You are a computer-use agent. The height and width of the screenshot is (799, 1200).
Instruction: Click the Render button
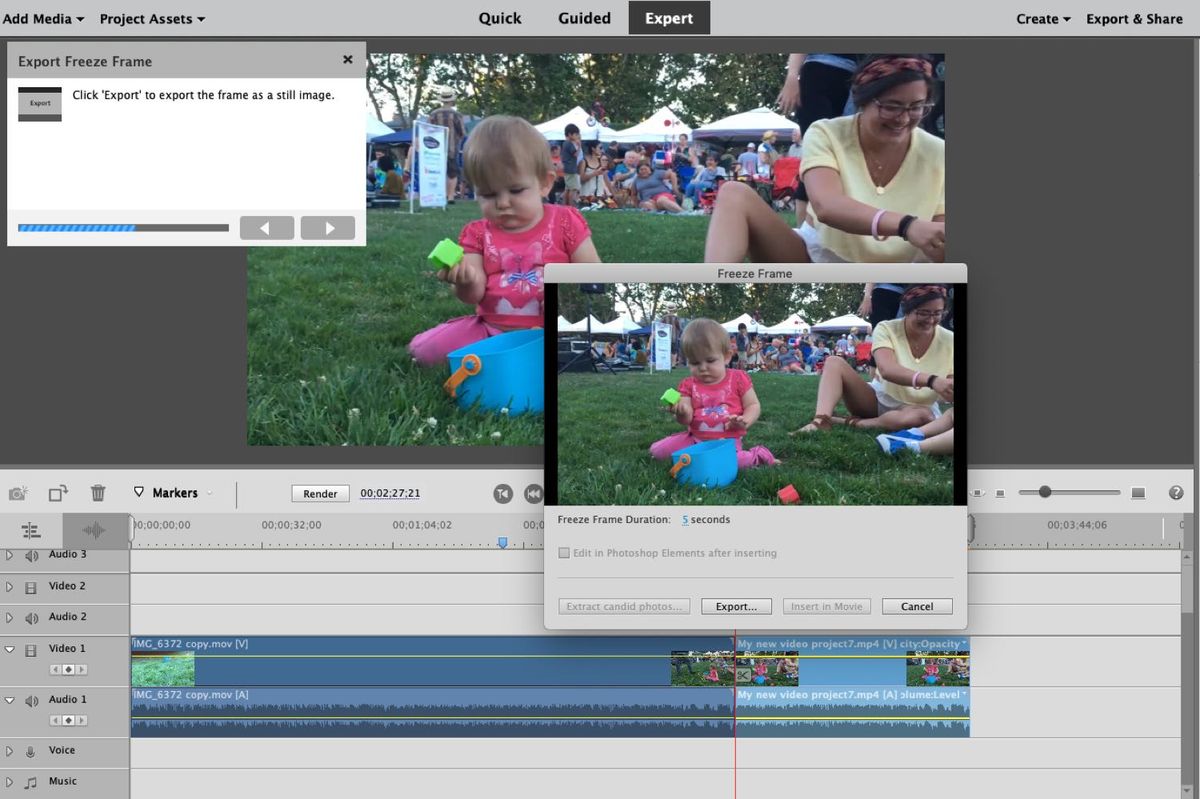coord(320,493)
